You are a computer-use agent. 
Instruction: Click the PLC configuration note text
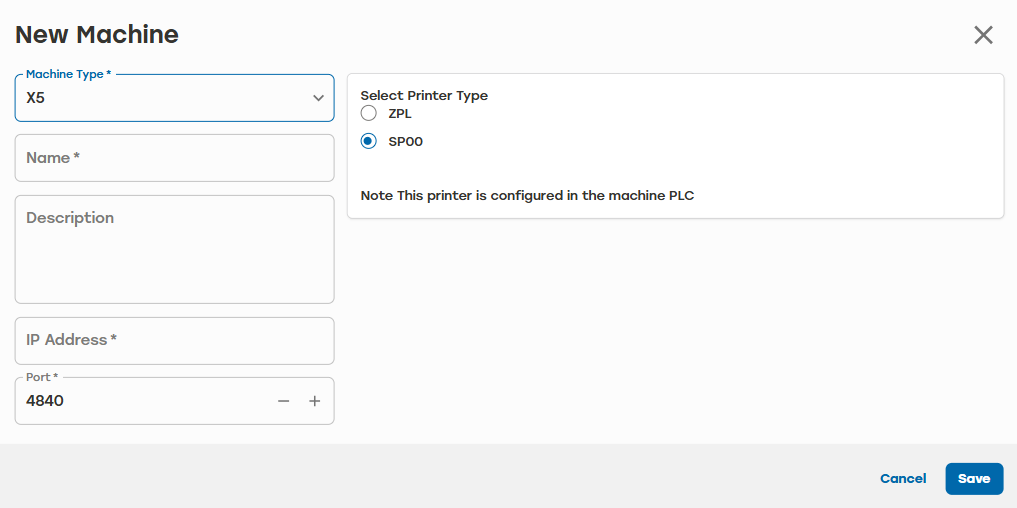coord(527,195)
